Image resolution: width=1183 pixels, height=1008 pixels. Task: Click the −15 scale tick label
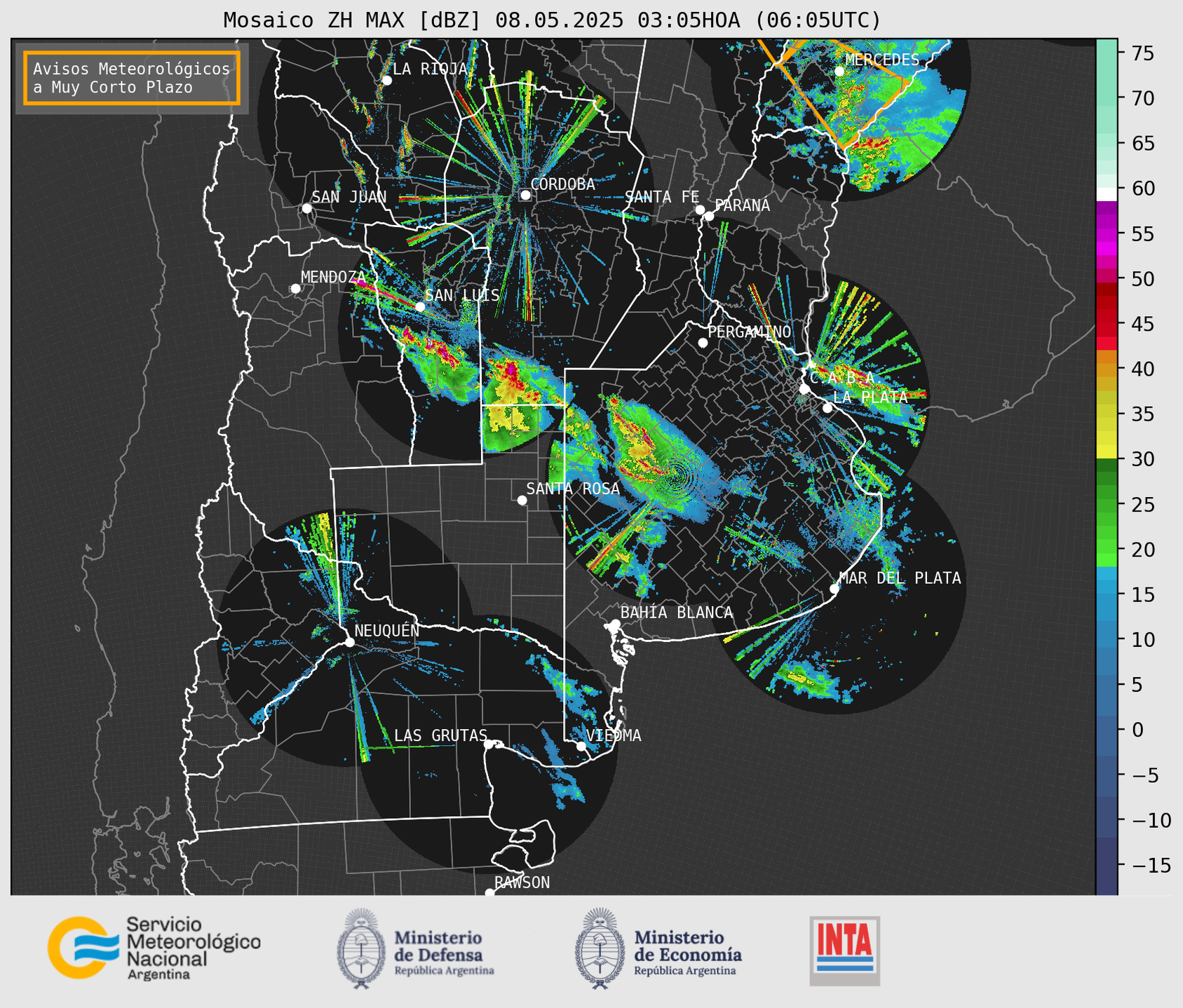[1151, 865]
